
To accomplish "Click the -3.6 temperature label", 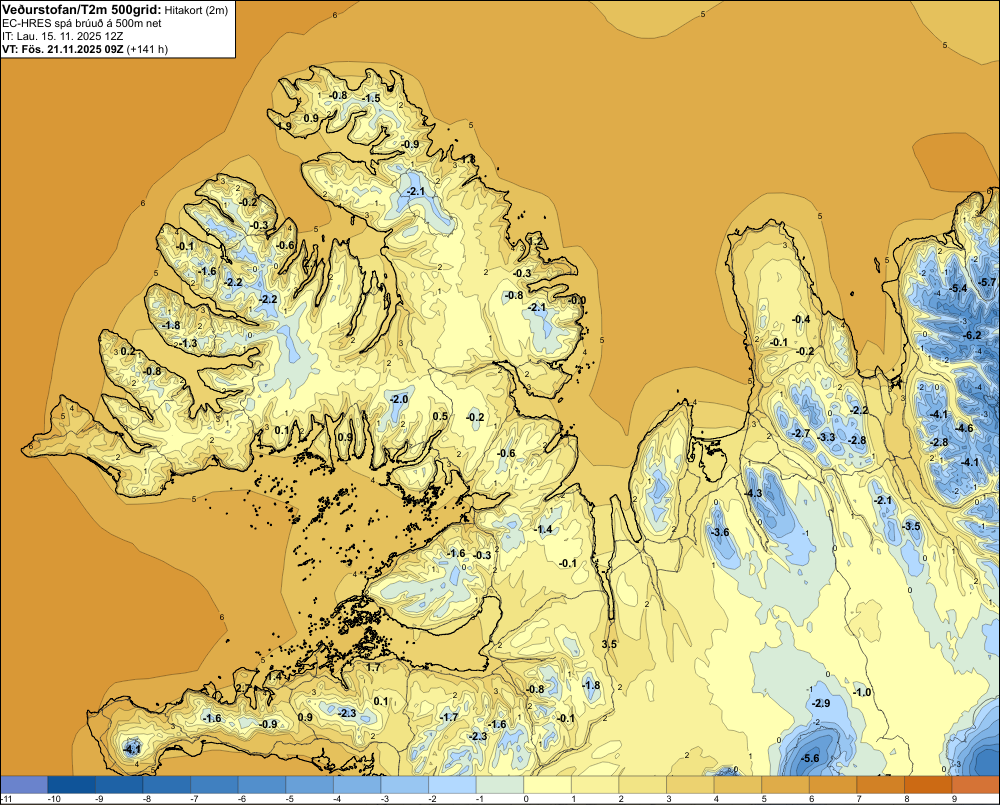I will pyautogui.click(x=720, y=533).
